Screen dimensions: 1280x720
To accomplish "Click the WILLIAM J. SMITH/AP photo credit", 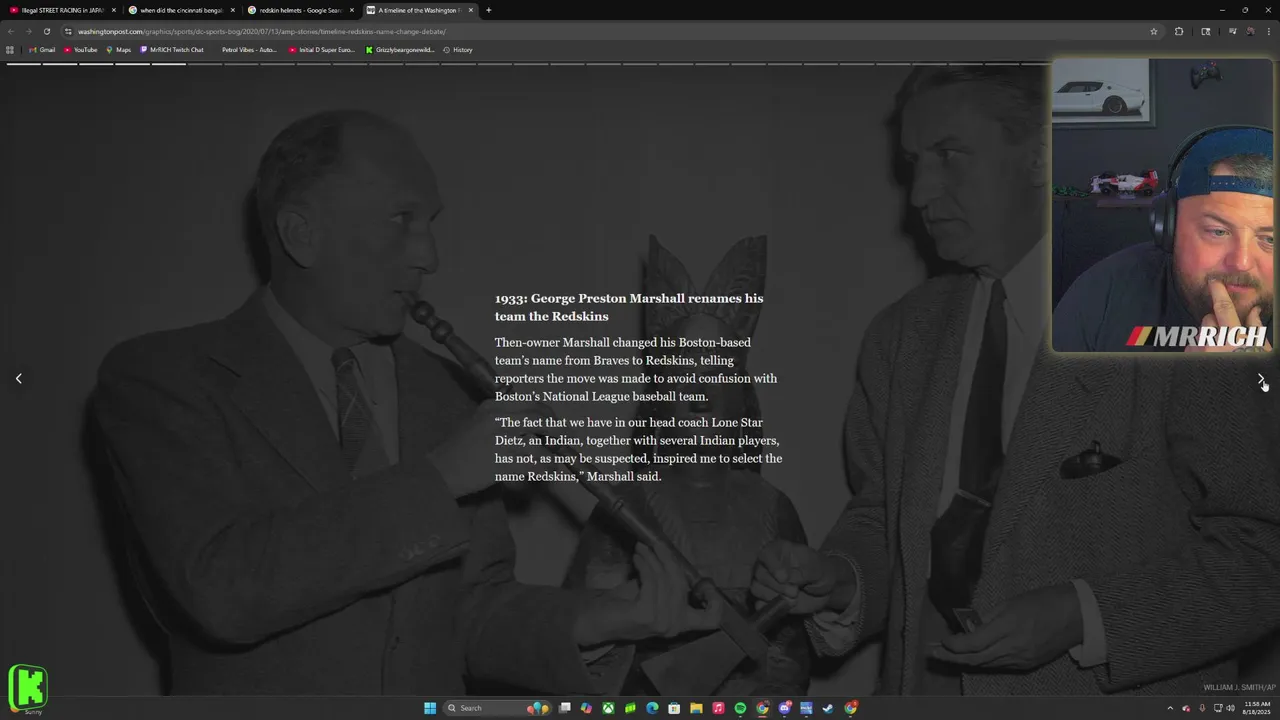I will [x=1239, y=688].
